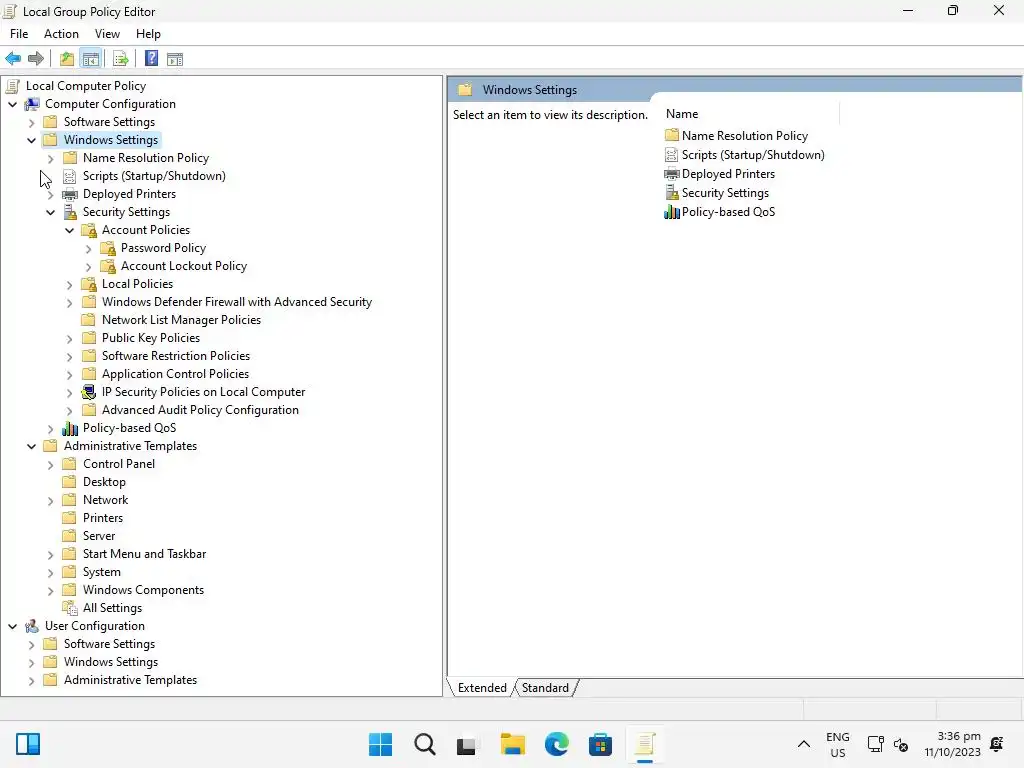Select Application Control Policies
Screen dimensions: 1024x768
pyautogui.click(x=175, y=374)
